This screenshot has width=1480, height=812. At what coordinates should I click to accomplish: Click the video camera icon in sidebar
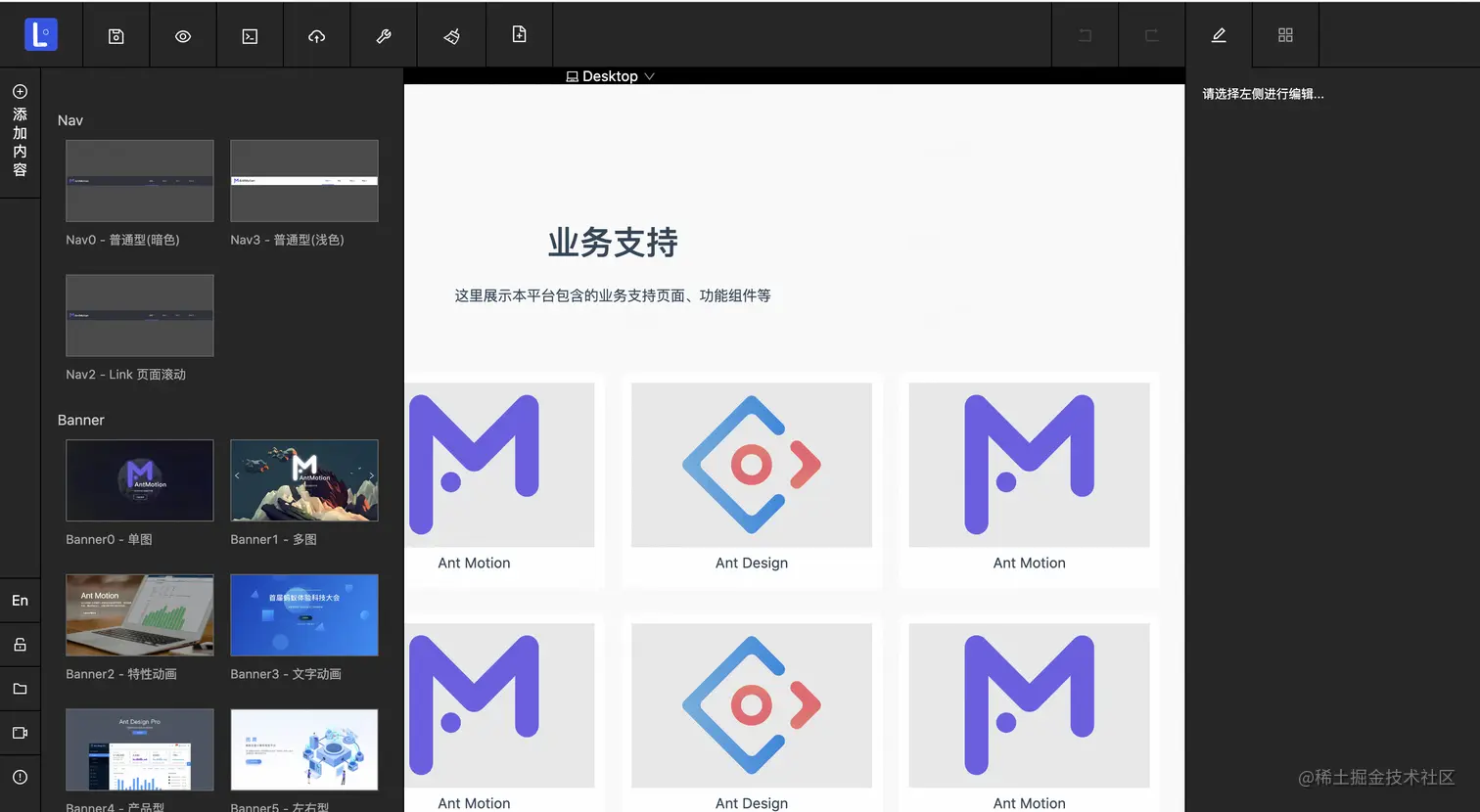pos(20,733)
